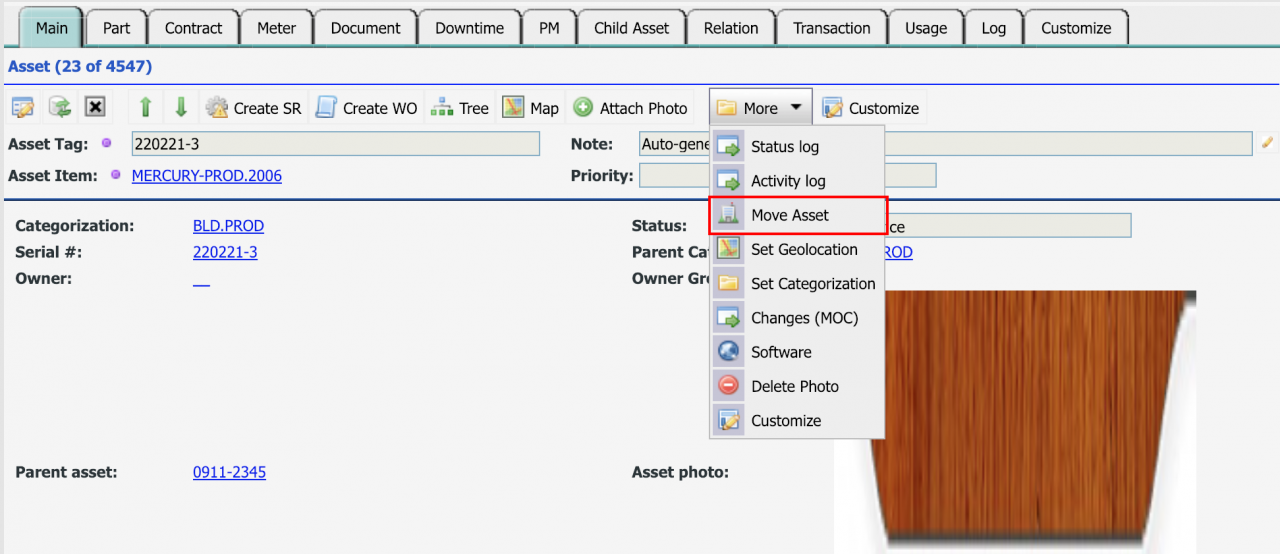Go to next asset with down arrow
1280x554 pixels.
pos(181,108)
